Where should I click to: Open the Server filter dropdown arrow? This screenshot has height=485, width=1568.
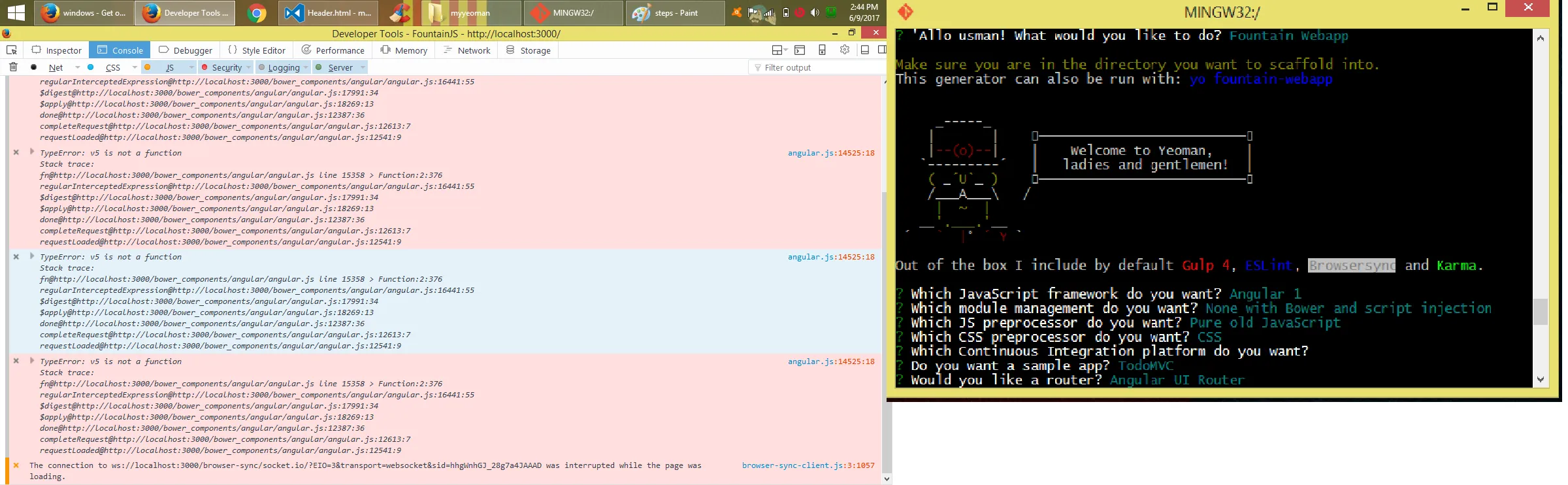tap(363, 67)
